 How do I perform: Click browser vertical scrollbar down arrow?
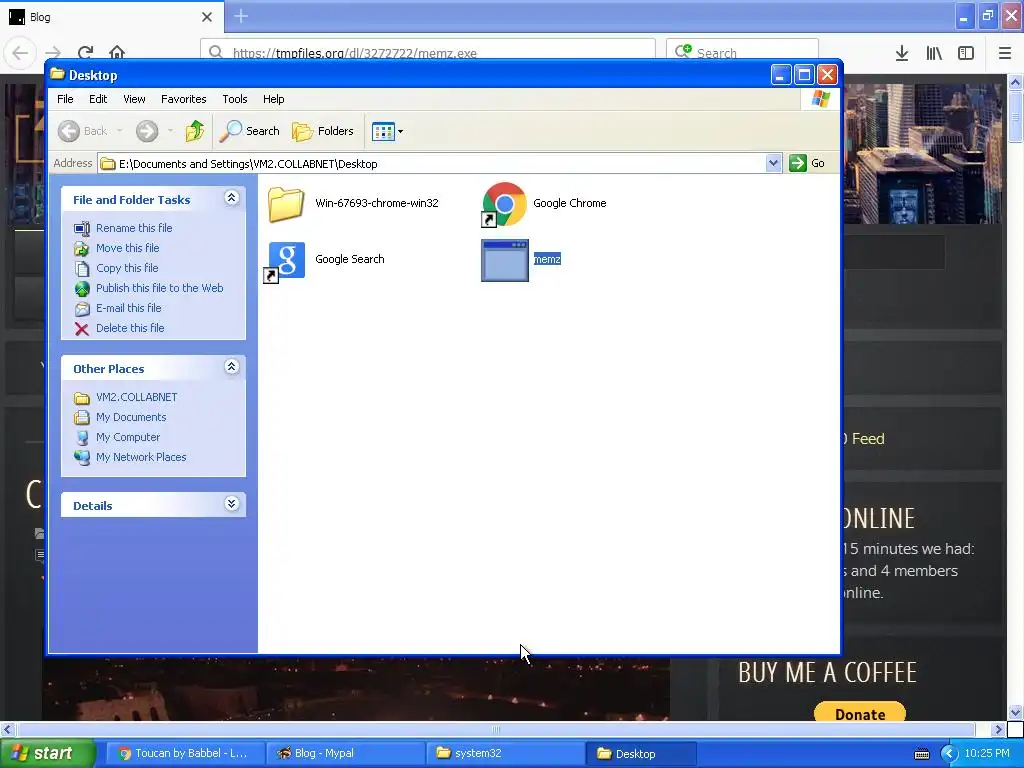click(x=1016, y=712)
